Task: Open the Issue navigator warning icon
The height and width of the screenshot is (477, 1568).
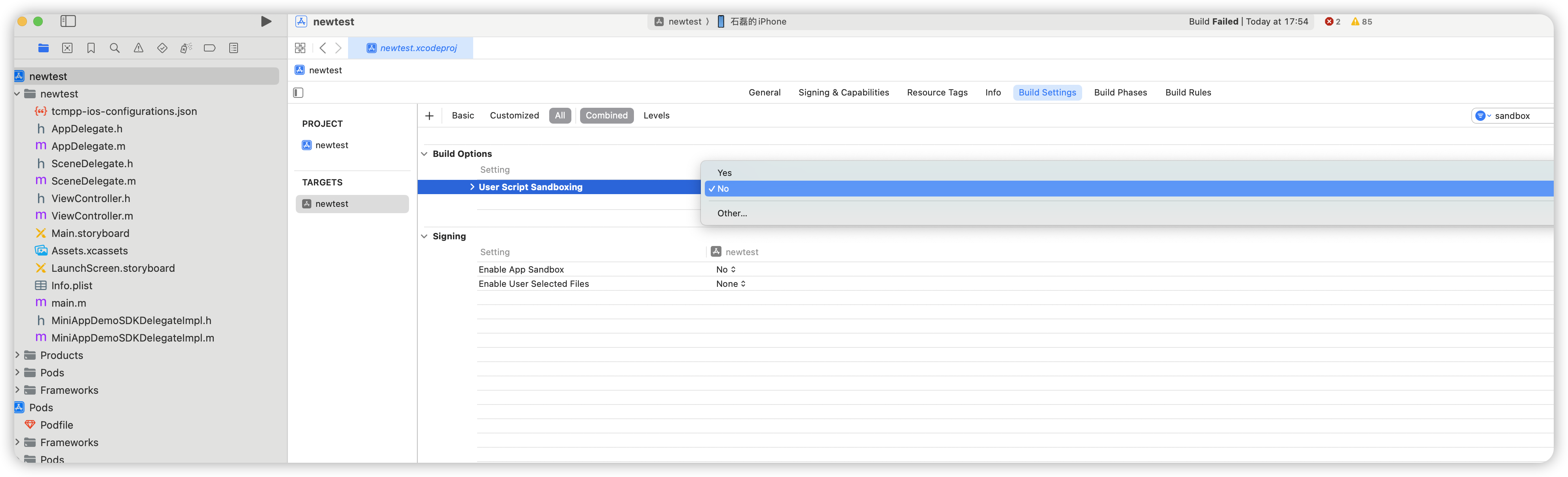Action: point(139,48)
